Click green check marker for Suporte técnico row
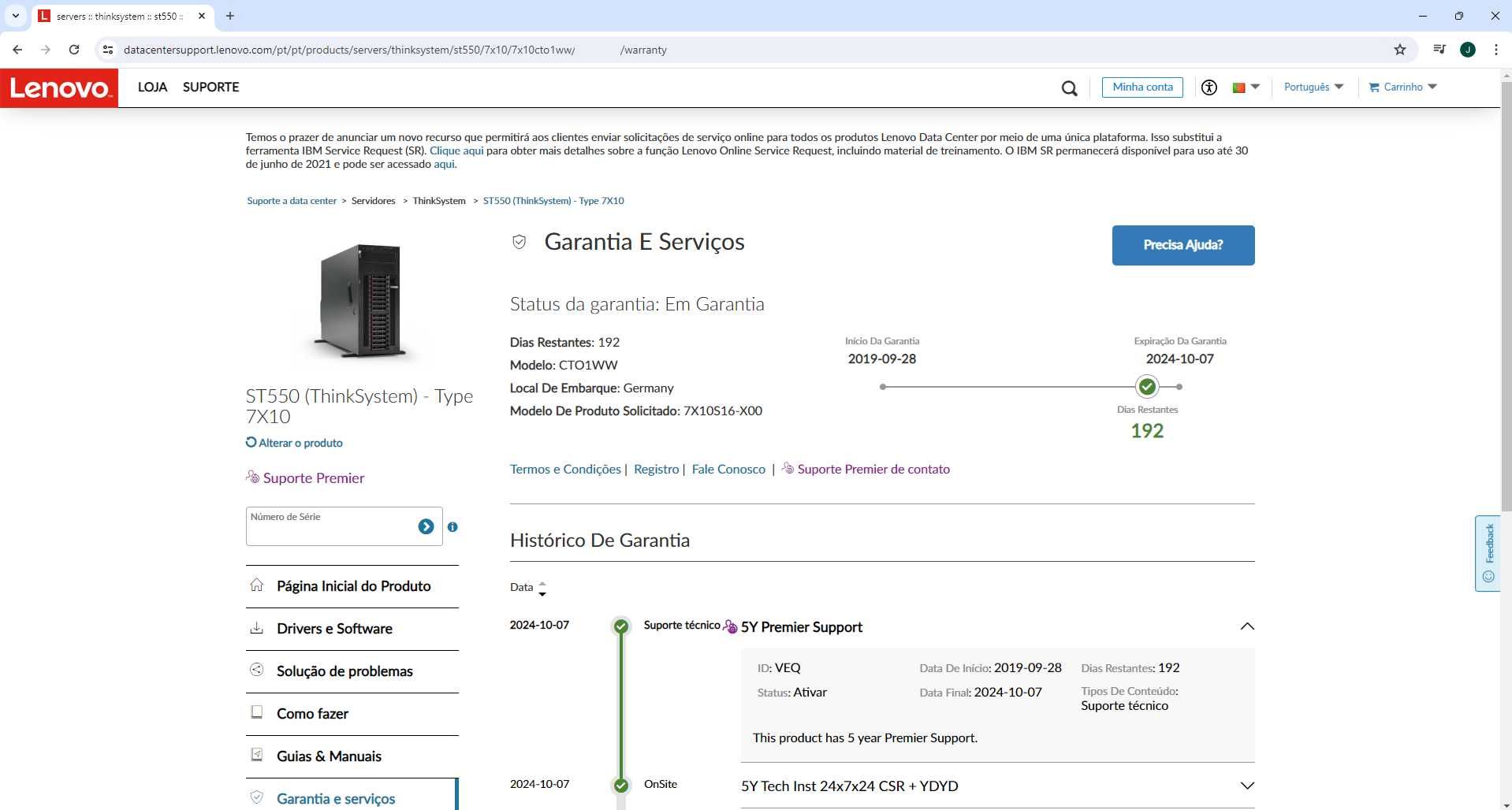The height and width of the screenshot is (810, 1512). (x=621, y=626)
